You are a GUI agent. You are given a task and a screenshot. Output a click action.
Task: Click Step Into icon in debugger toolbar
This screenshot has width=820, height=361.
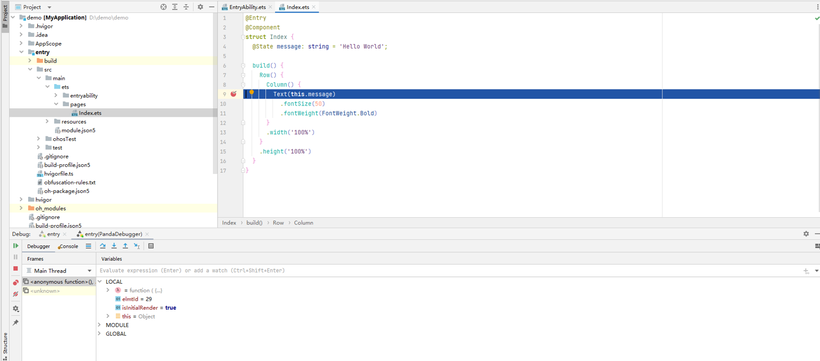[x=114, y=246]
